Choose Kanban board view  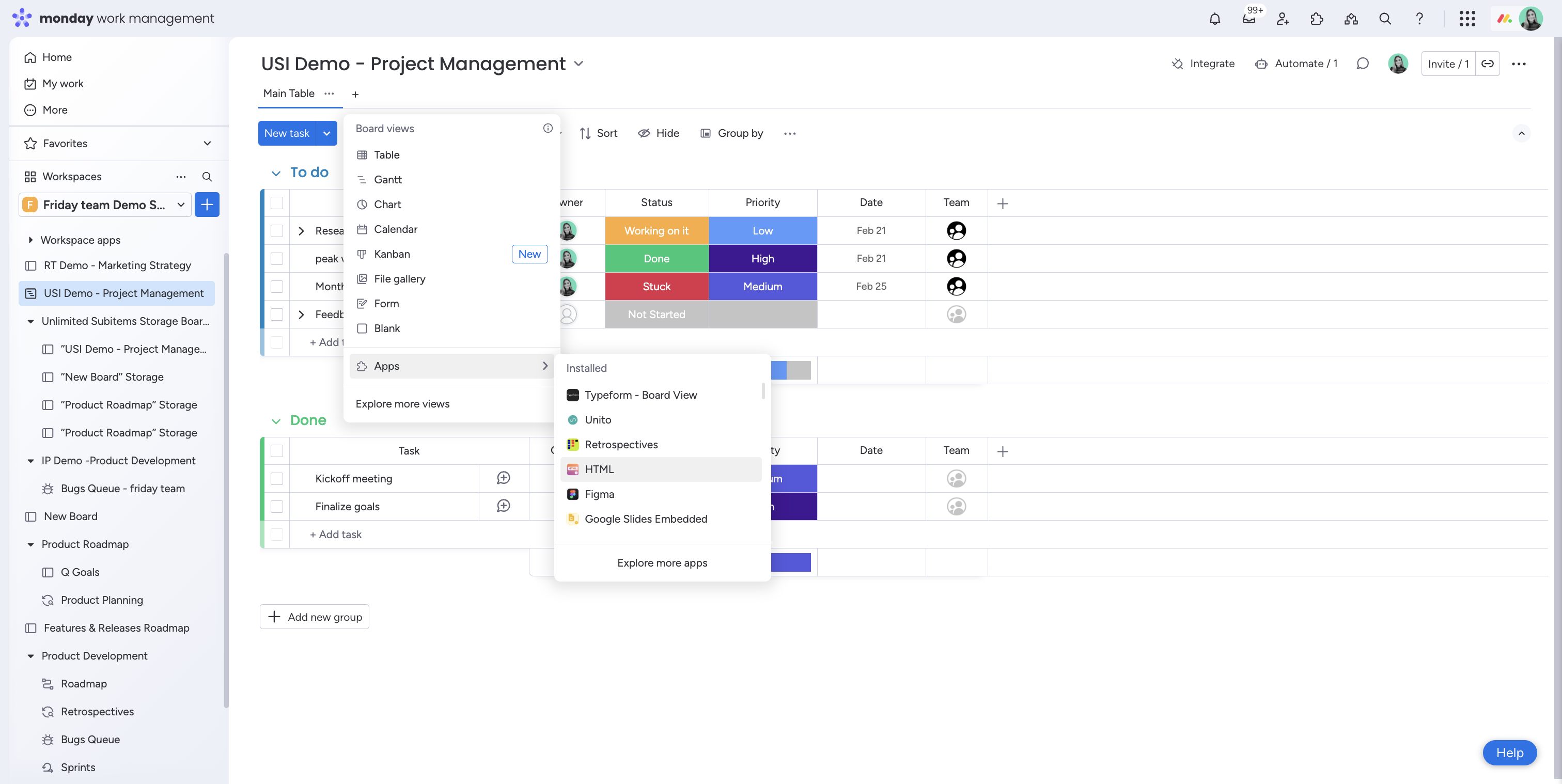click(x=452, y=254)
